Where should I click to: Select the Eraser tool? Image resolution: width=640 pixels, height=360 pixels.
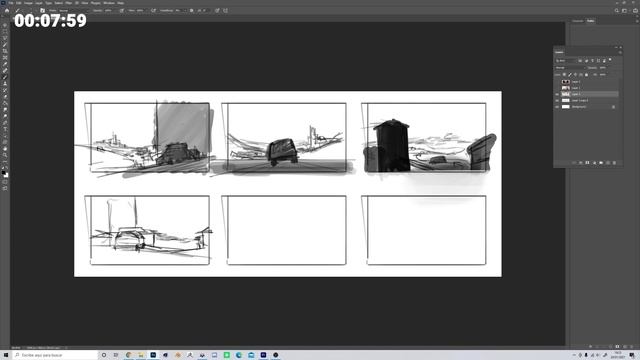pyautogui.click(x=5, y=97)
